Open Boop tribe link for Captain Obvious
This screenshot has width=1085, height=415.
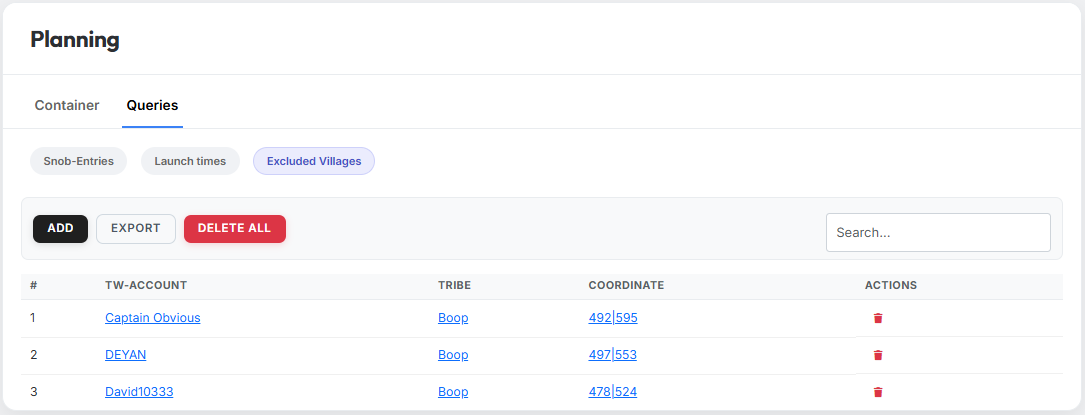coord(453,318)
